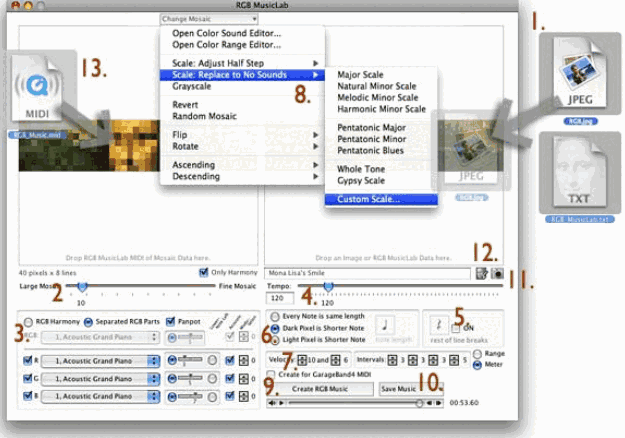The image size is (625, 438).
Task: Open the Change Mosaic dropdown
Action: pos(209,19)
